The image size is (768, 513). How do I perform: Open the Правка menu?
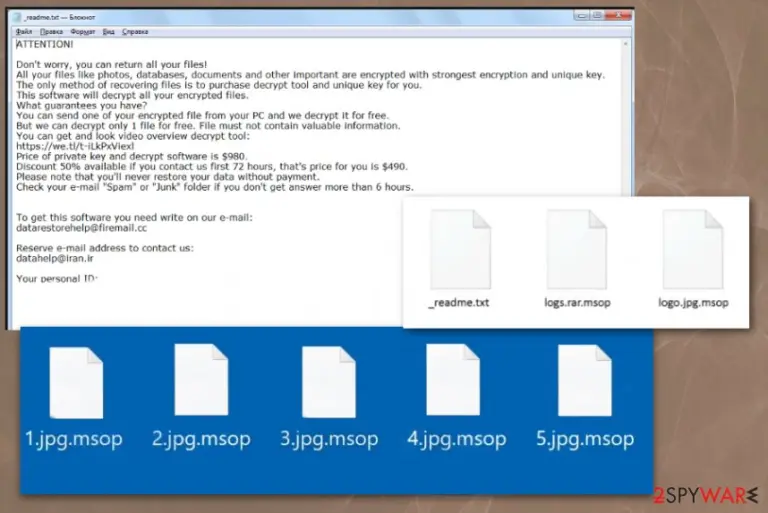tap(51, 32)
